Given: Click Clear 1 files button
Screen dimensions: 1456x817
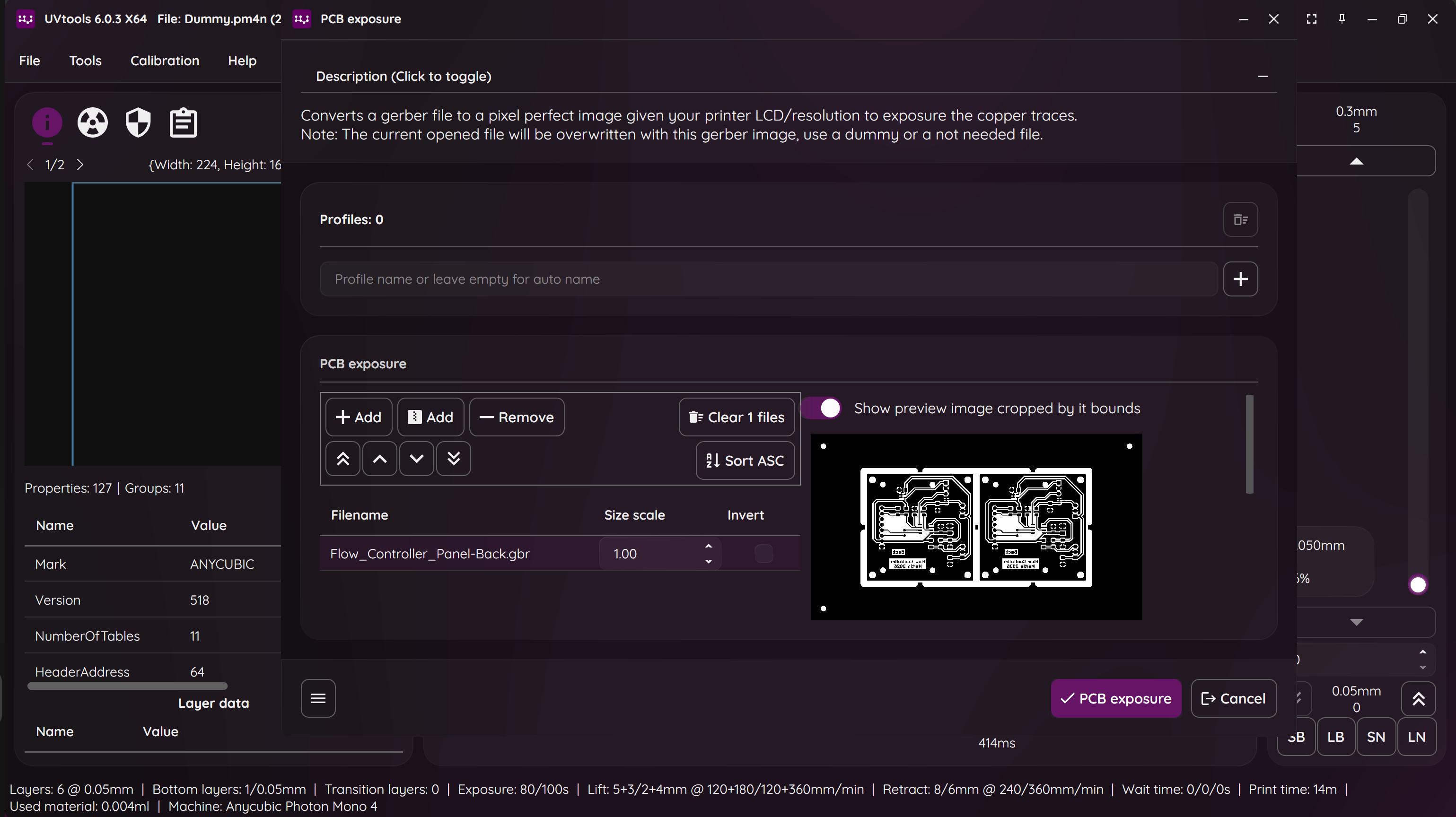Looking at the screenshot, I should click(x=737, y=417).
